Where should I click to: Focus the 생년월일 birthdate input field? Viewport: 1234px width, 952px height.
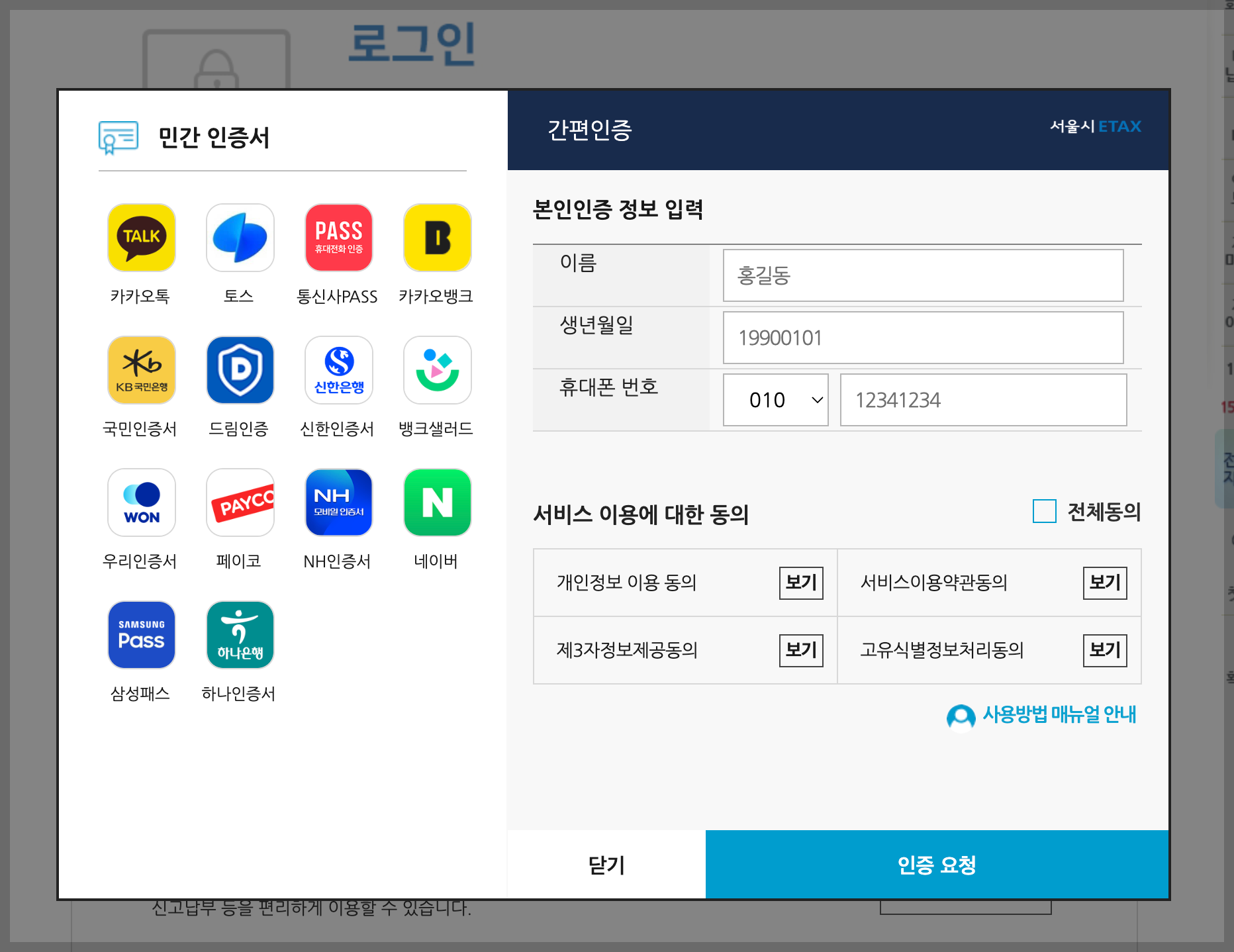(x=923, y=338)
